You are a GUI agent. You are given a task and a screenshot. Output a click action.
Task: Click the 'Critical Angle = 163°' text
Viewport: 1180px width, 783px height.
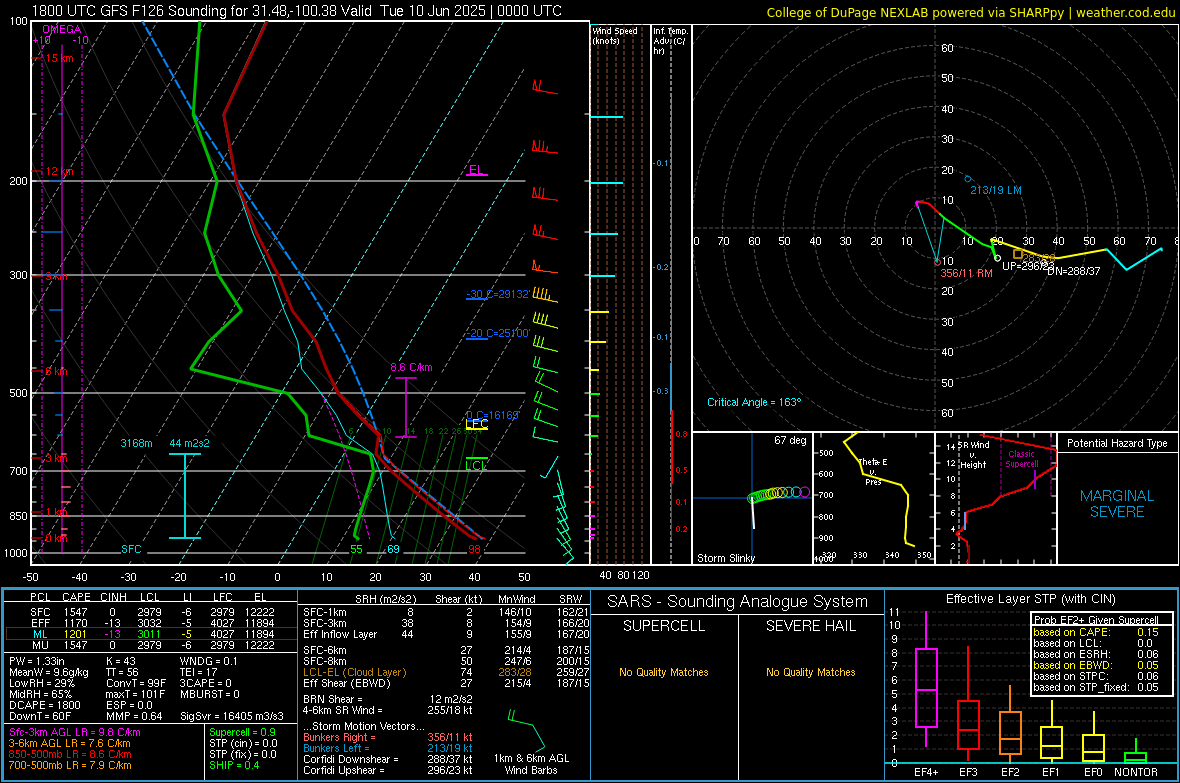(754, 402)
